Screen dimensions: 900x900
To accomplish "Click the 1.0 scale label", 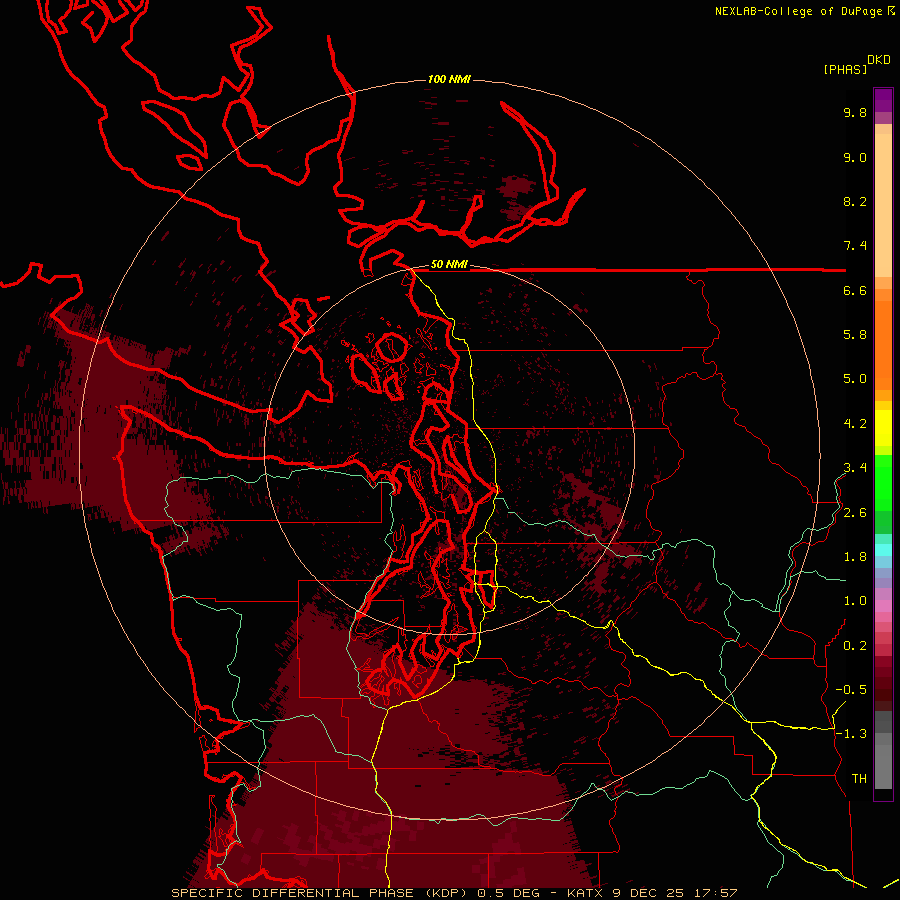I will coord(855,601).
